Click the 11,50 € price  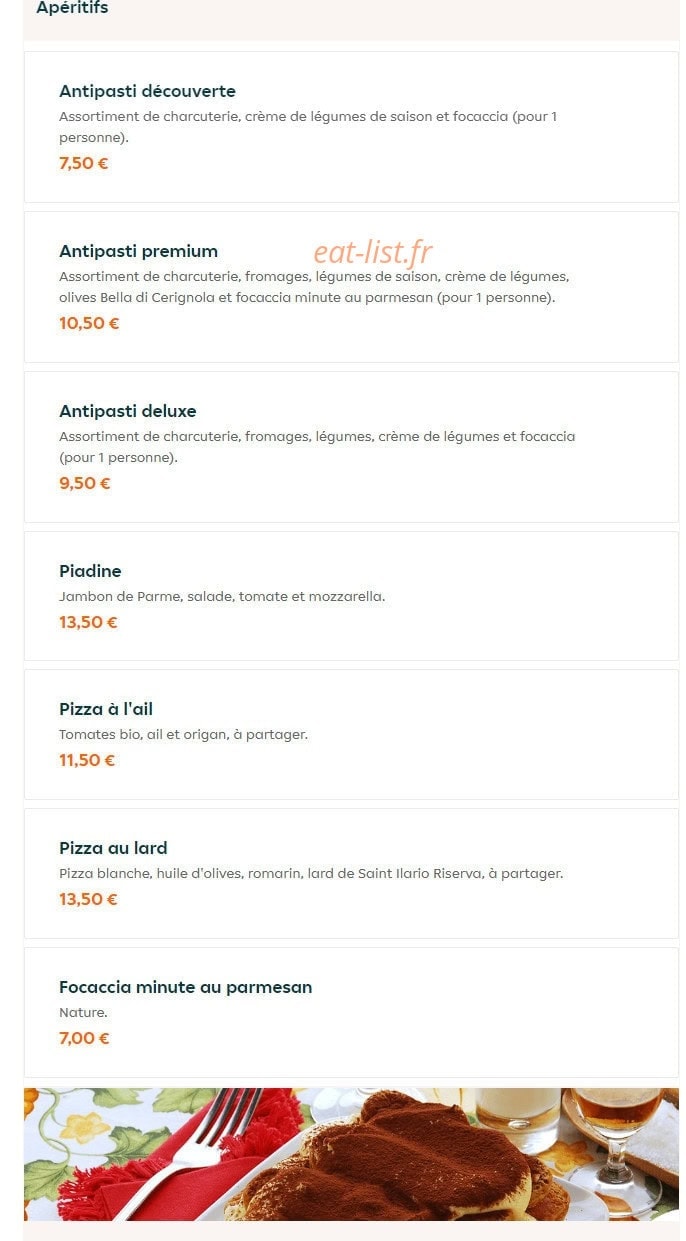87,760
